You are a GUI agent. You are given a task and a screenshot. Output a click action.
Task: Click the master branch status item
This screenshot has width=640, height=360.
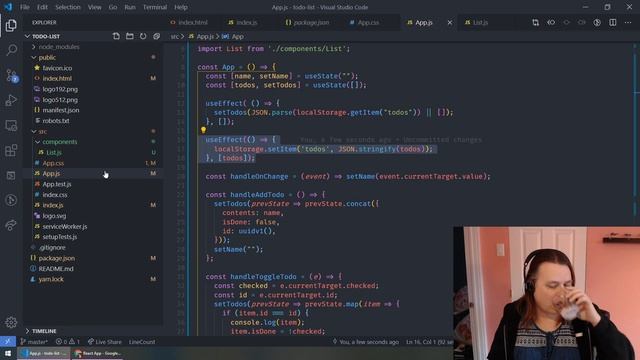coord(35,342)
